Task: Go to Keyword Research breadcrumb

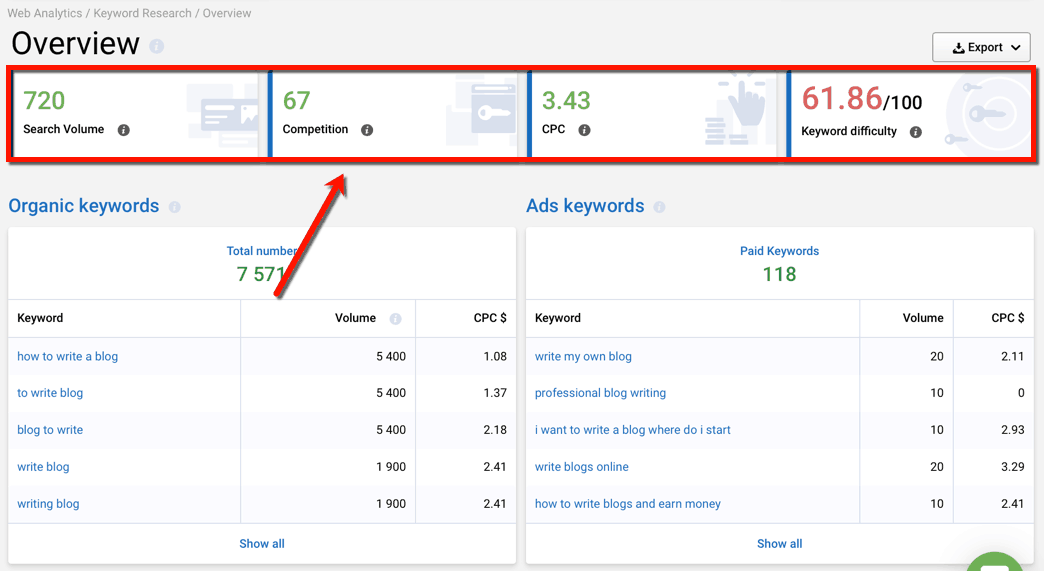Action: click(x=142, y=13)
